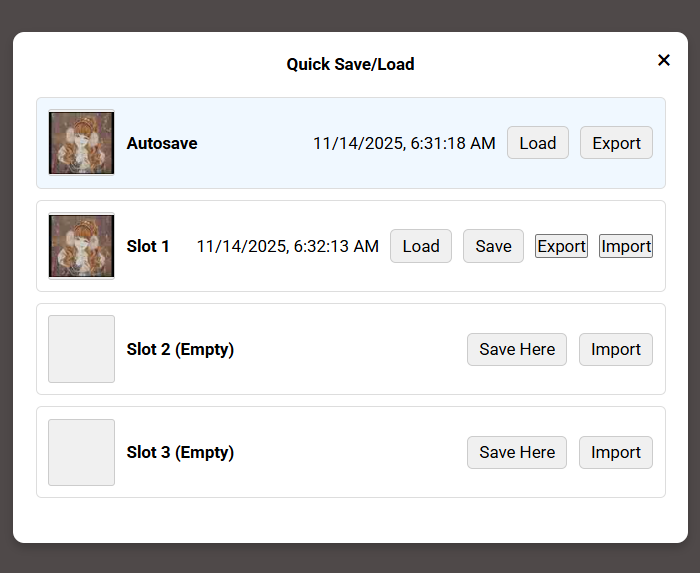This screenshot has width=700, height=573.
Task: Click the empty Slot 2 thumbnail
Action: click(81, 349)
